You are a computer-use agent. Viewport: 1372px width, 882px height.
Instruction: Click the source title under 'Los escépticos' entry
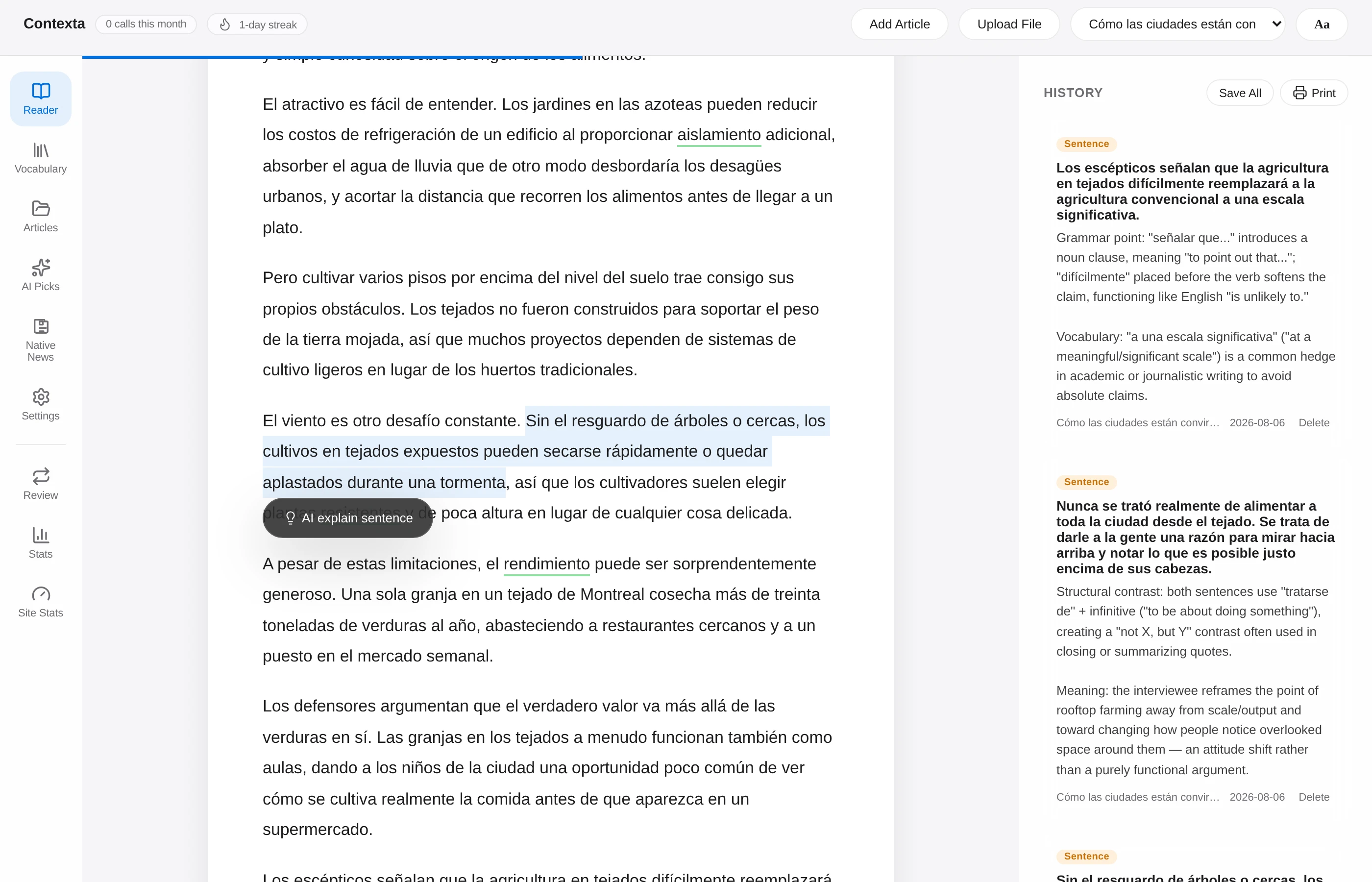click(1137, 423)
